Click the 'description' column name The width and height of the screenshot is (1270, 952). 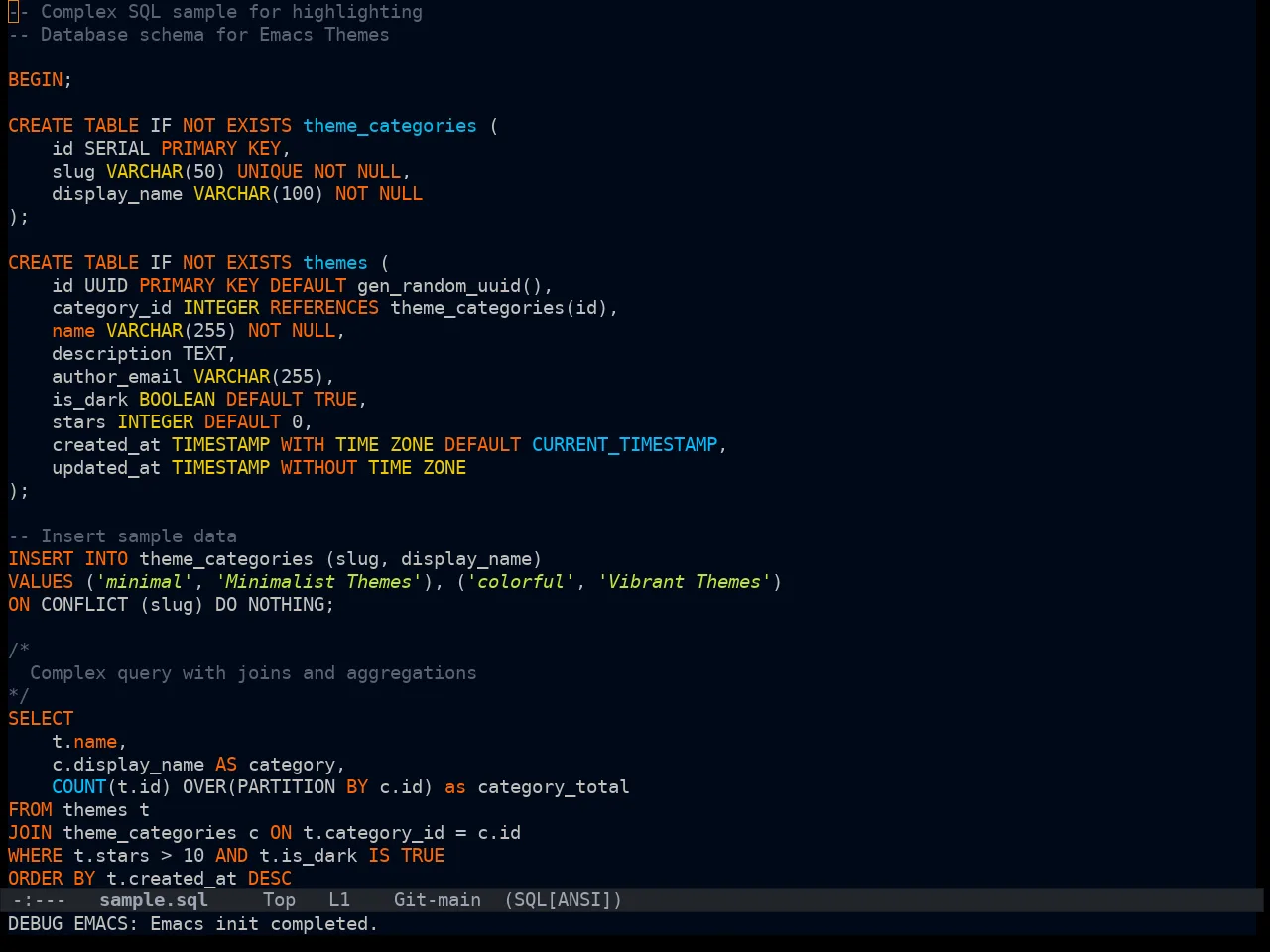point(112,354)
